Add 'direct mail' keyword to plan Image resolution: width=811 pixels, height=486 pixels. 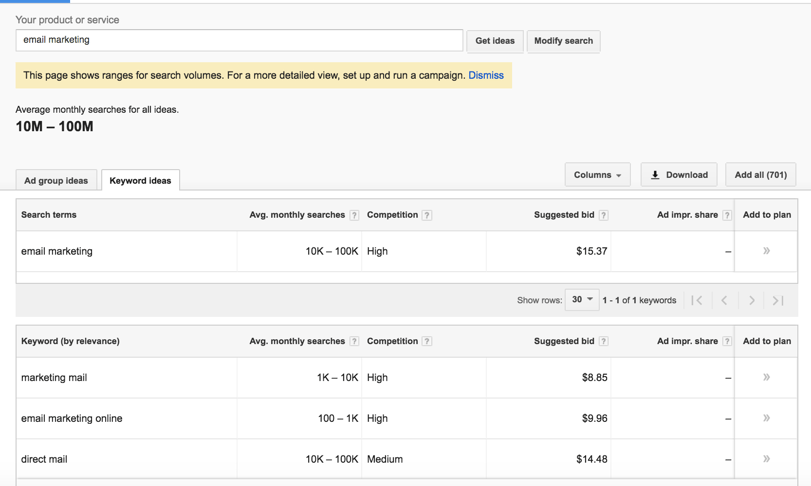[x=766, y=459]
